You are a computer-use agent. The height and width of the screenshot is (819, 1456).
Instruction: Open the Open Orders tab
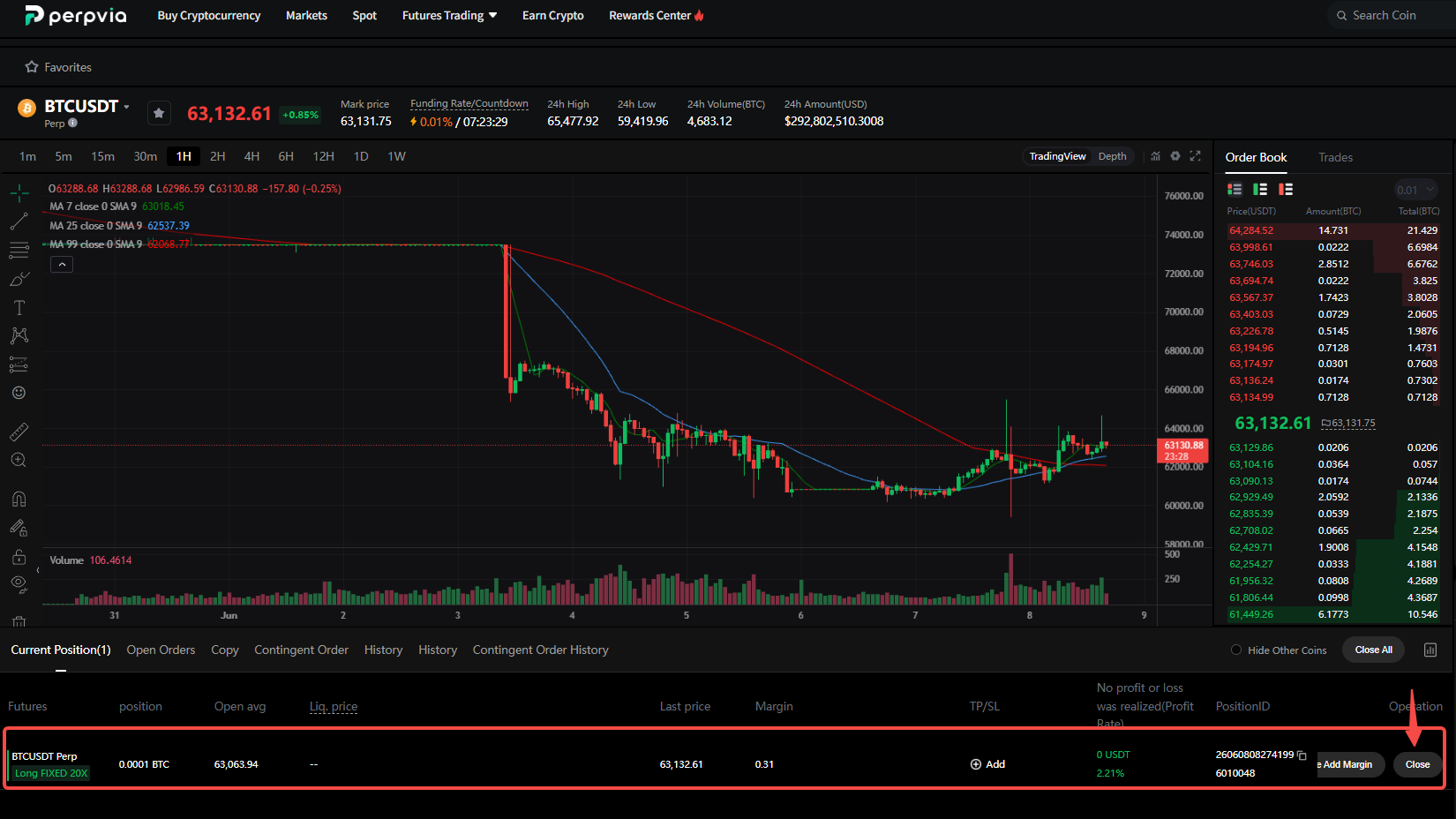[x=161, y=650]
